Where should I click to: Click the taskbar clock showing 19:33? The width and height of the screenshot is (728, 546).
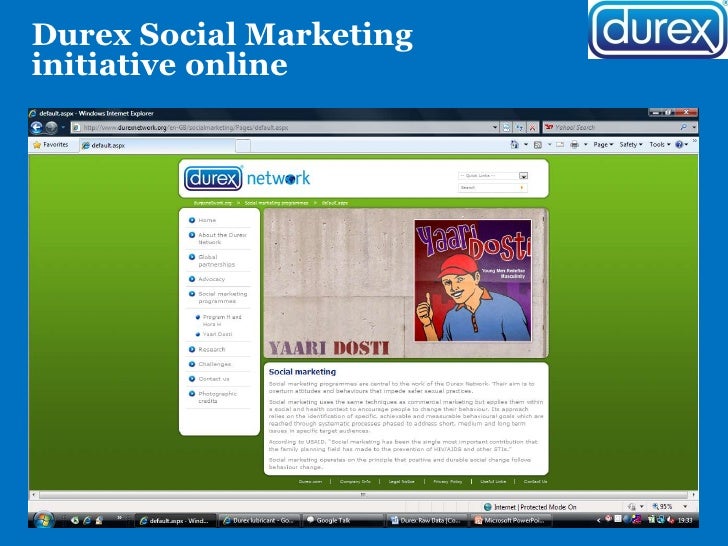click(x=685, y=520)
